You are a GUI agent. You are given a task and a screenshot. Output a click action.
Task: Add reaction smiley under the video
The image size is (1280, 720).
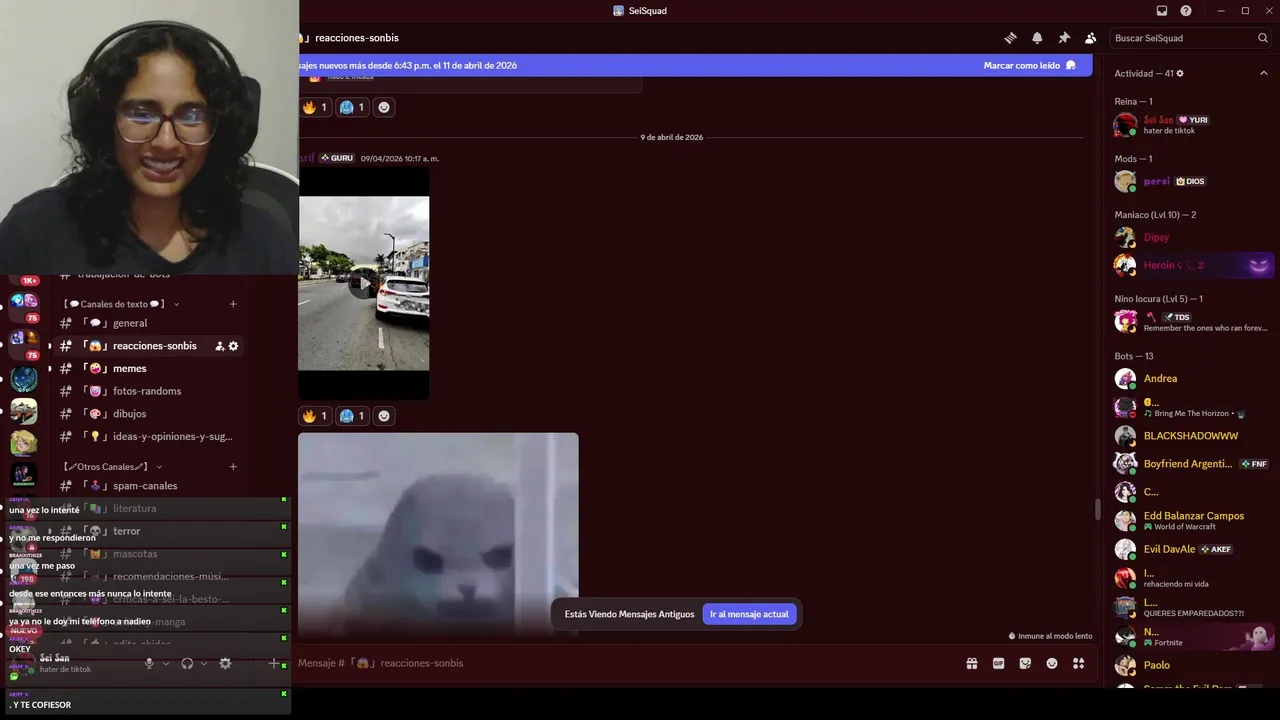click(x=384, y=415)
